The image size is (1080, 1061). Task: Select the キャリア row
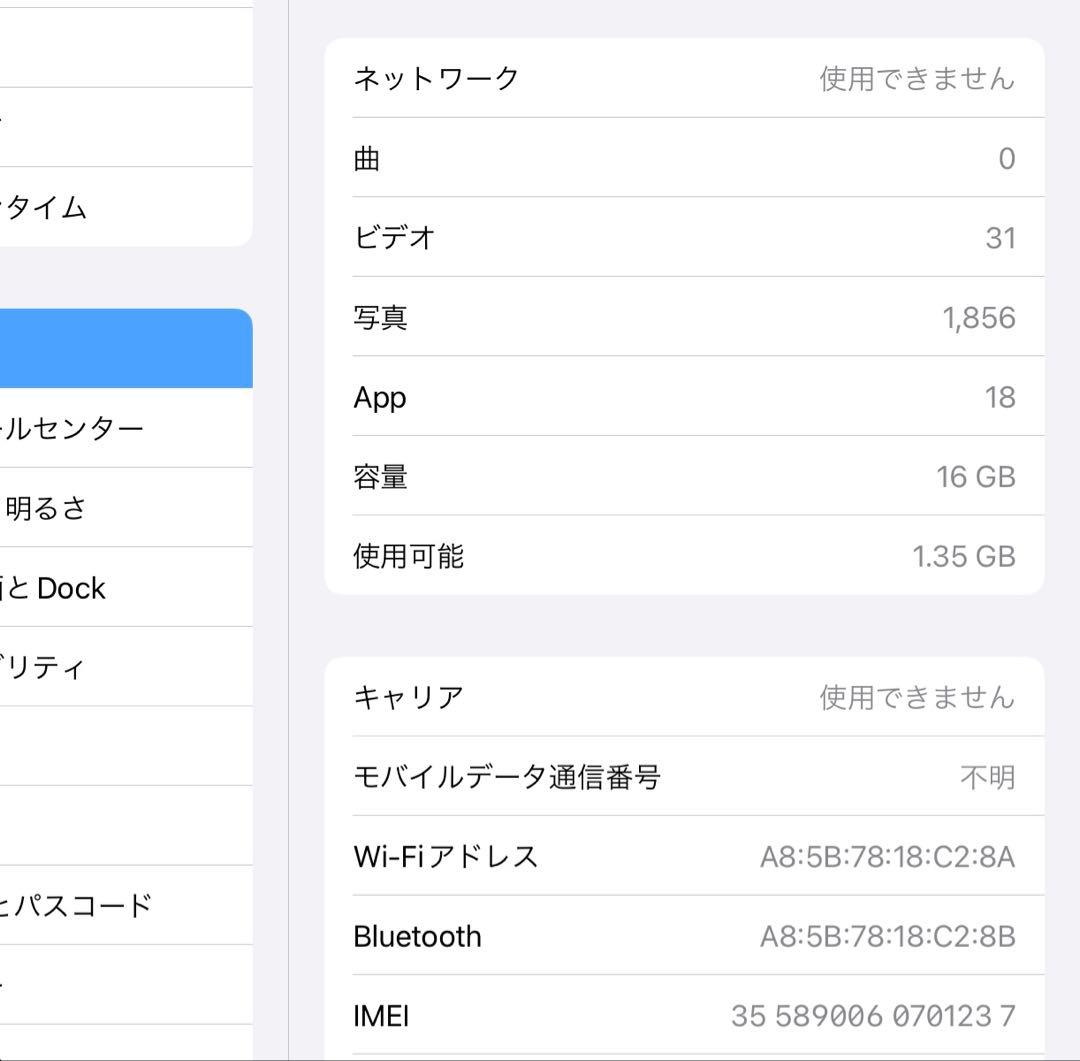(x=685, y=698)
